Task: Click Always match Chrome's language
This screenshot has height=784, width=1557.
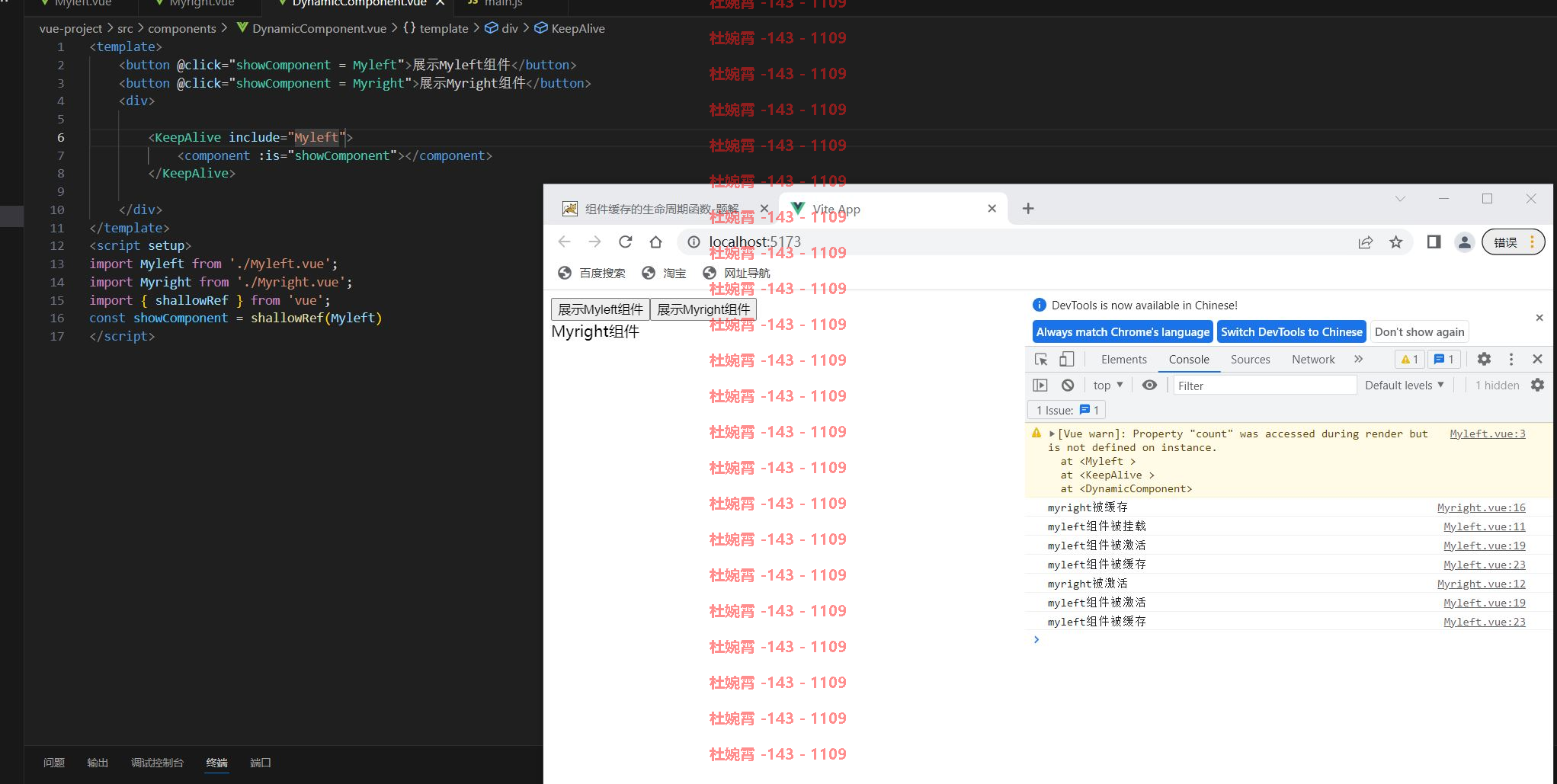Action: coord(1123,332)
